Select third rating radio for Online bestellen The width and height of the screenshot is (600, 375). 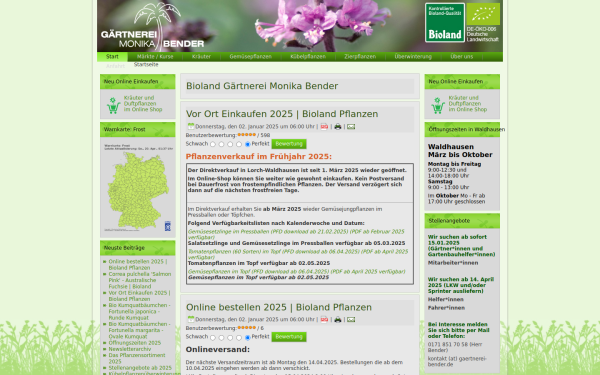pos(230,338)
